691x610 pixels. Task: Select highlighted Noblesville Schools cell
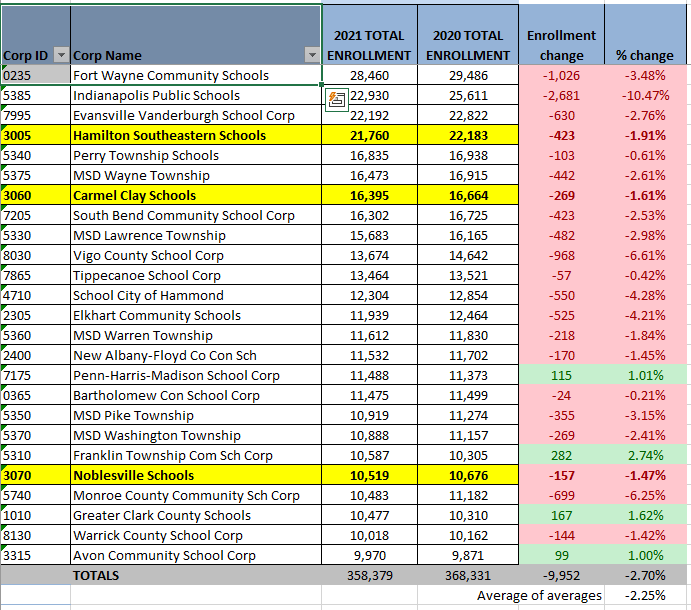[196, 475]
